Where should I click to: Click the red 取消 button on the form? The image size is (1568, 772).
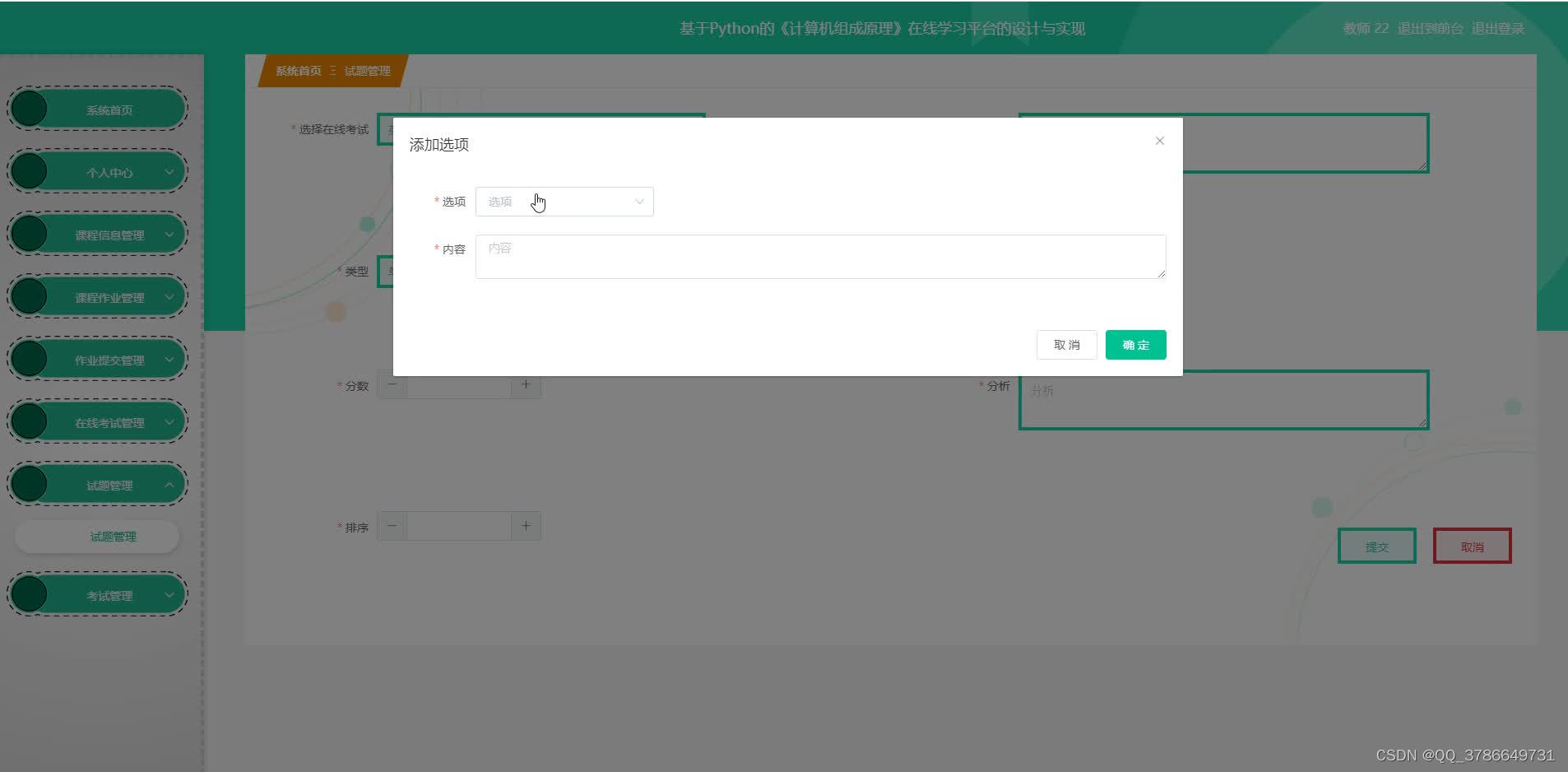1472,546
